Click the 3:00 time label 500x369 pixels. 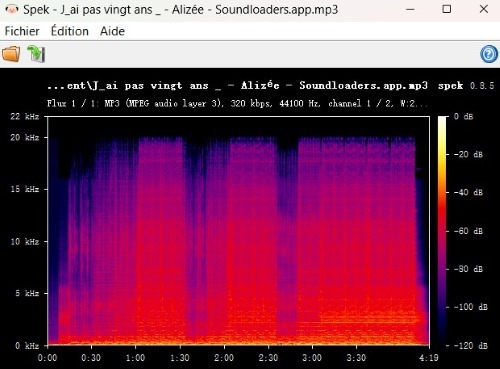(312, 358)
